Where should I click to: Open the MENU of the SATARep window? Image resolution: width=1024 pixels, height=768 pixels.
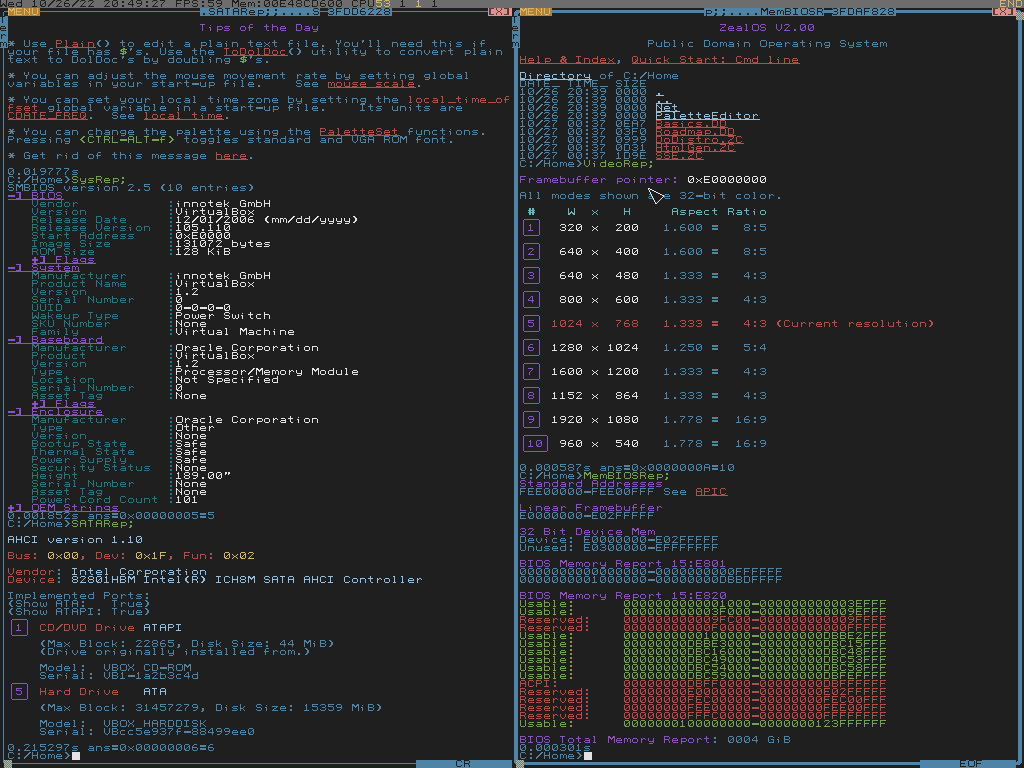tap(24, 12)
